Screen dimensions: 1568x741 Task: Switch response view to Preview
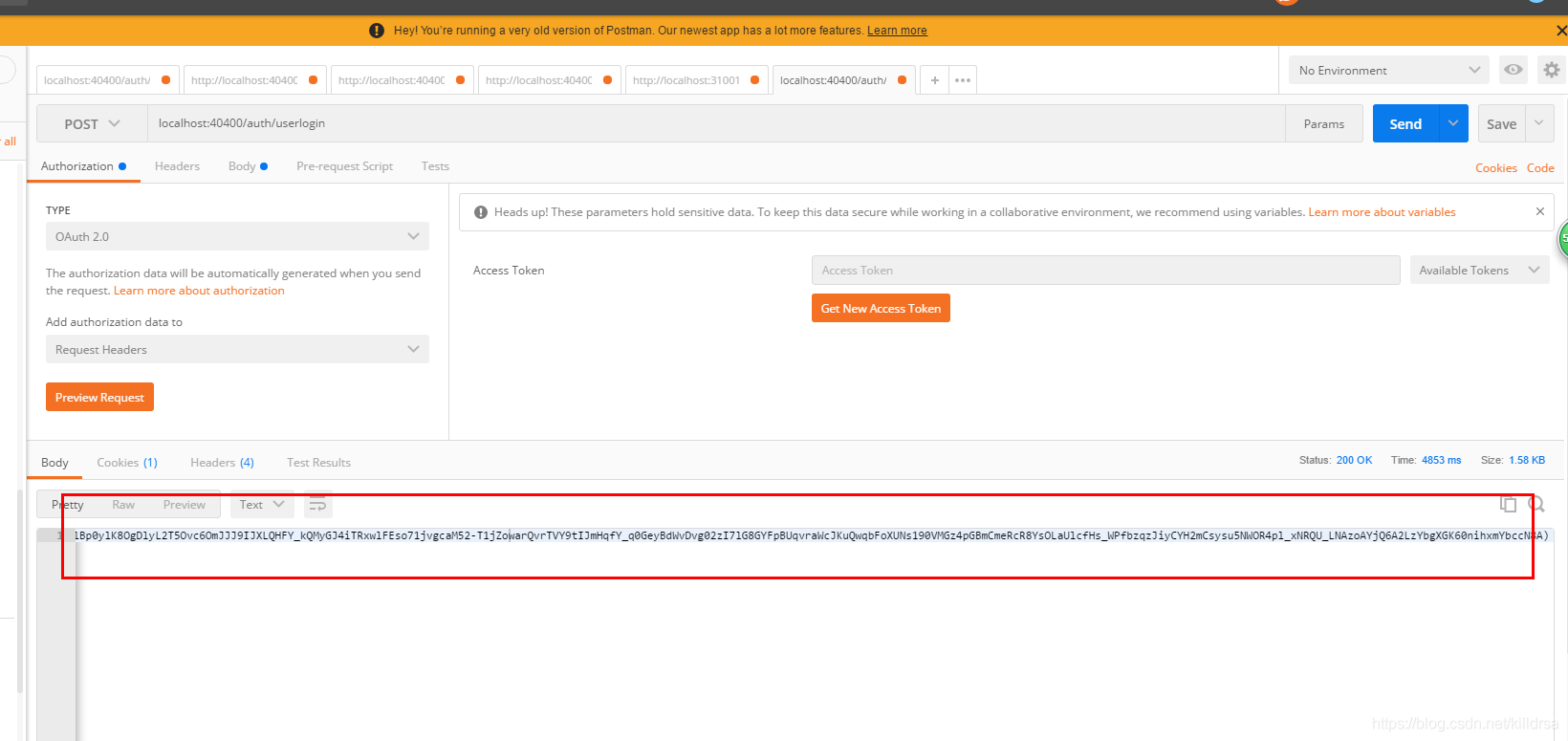184,505
